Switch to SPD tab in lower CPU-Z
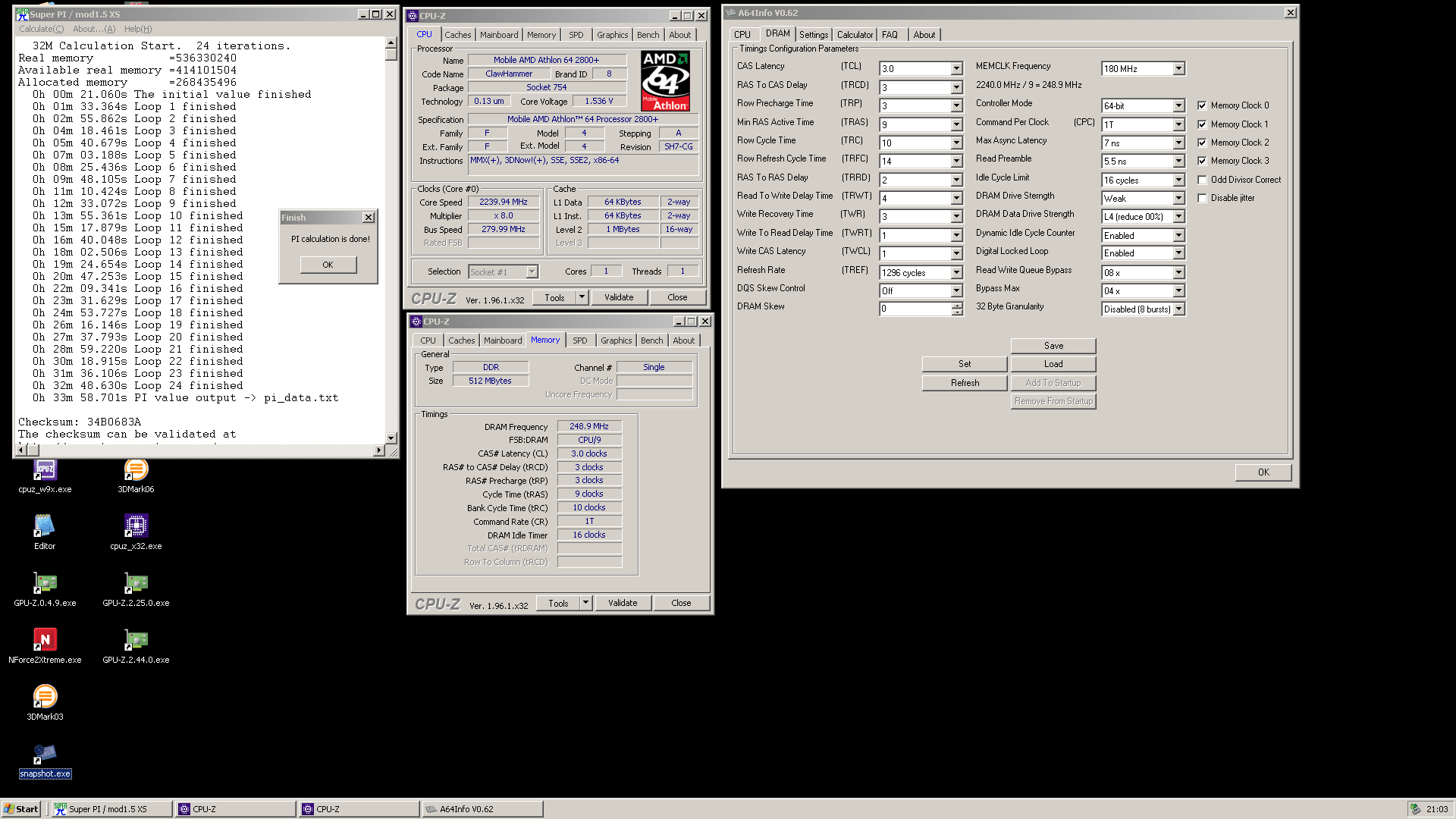This screenshot has width=1456, height=819. (x=580, y=340)
